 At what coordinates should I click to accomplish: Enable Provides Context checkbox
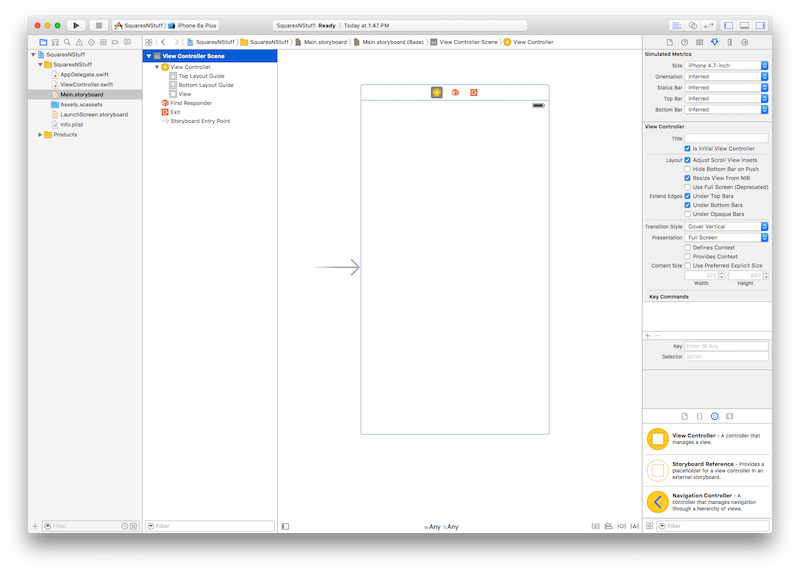(687, 257)
